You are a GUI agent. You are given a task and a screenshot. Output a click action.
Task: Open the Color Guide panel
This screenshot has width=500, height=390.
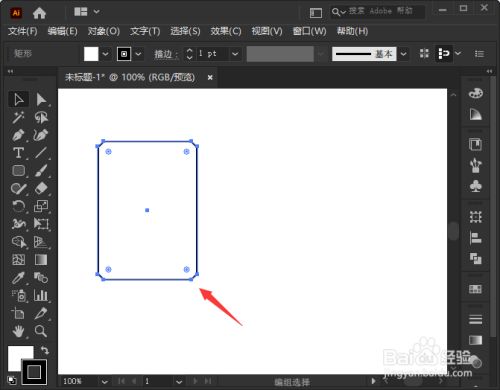tap(475, 114)
